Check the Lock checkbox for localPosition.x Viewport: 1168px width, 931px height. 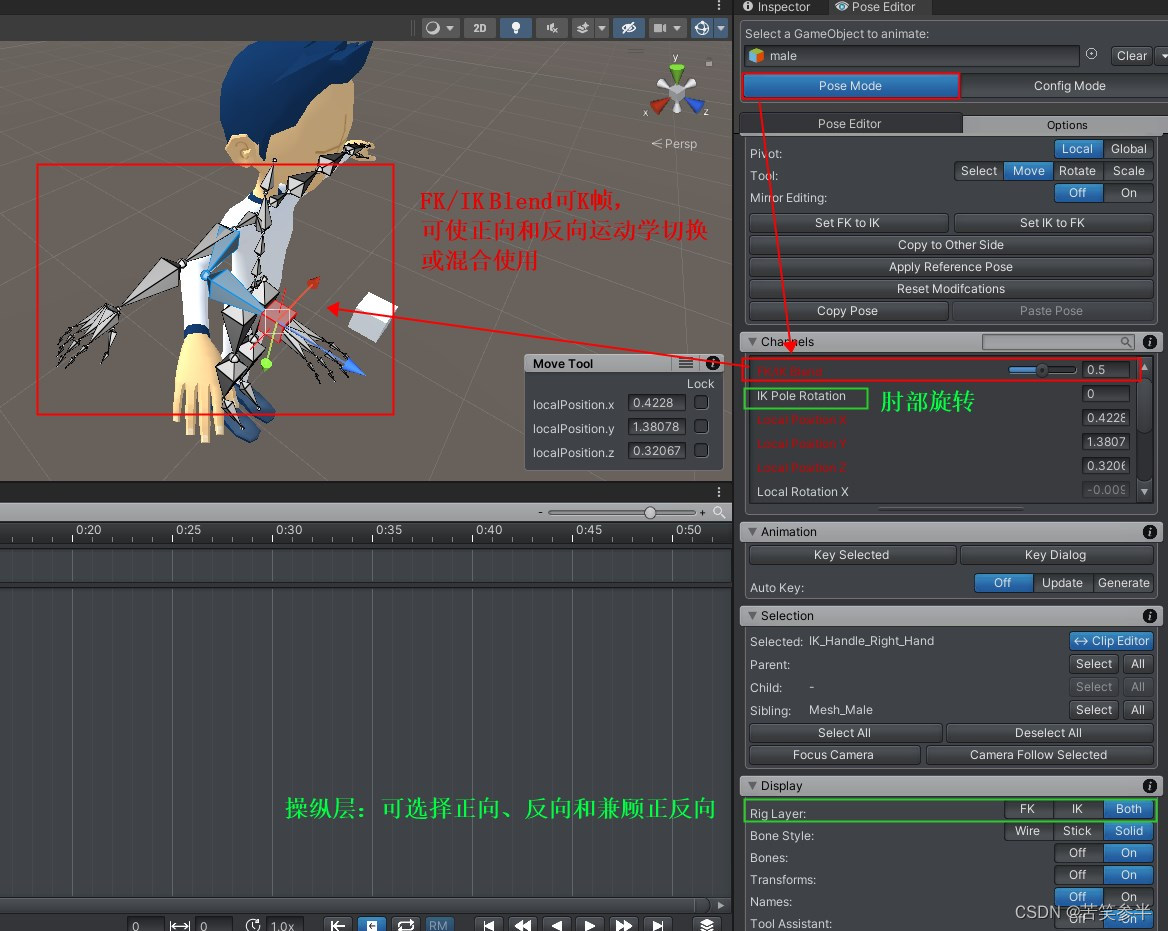tap(701, 403)
